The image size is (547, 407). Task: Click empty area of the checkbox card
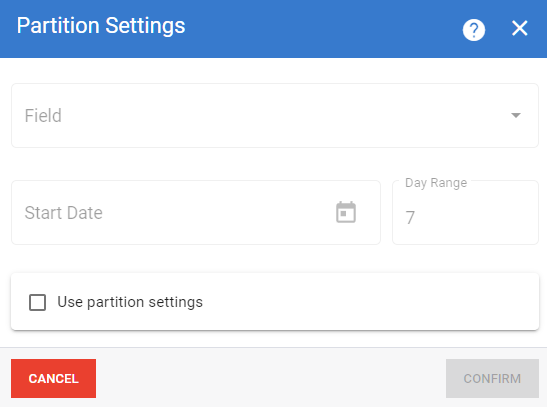[x=370, y=302]
